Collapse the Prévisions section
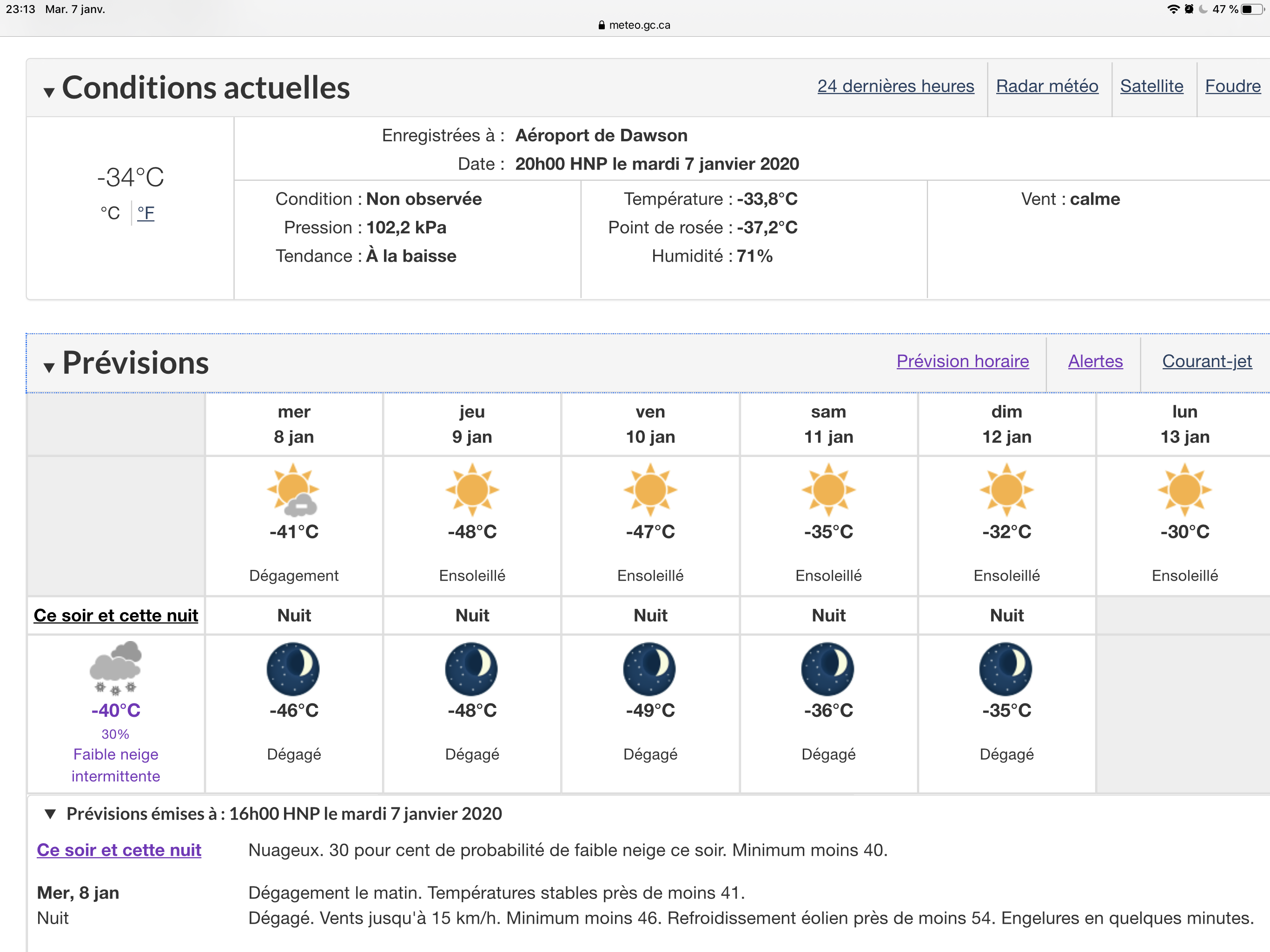Viewport: 1270px width, 952px height. pyautogui.click(x=49, y=367)
